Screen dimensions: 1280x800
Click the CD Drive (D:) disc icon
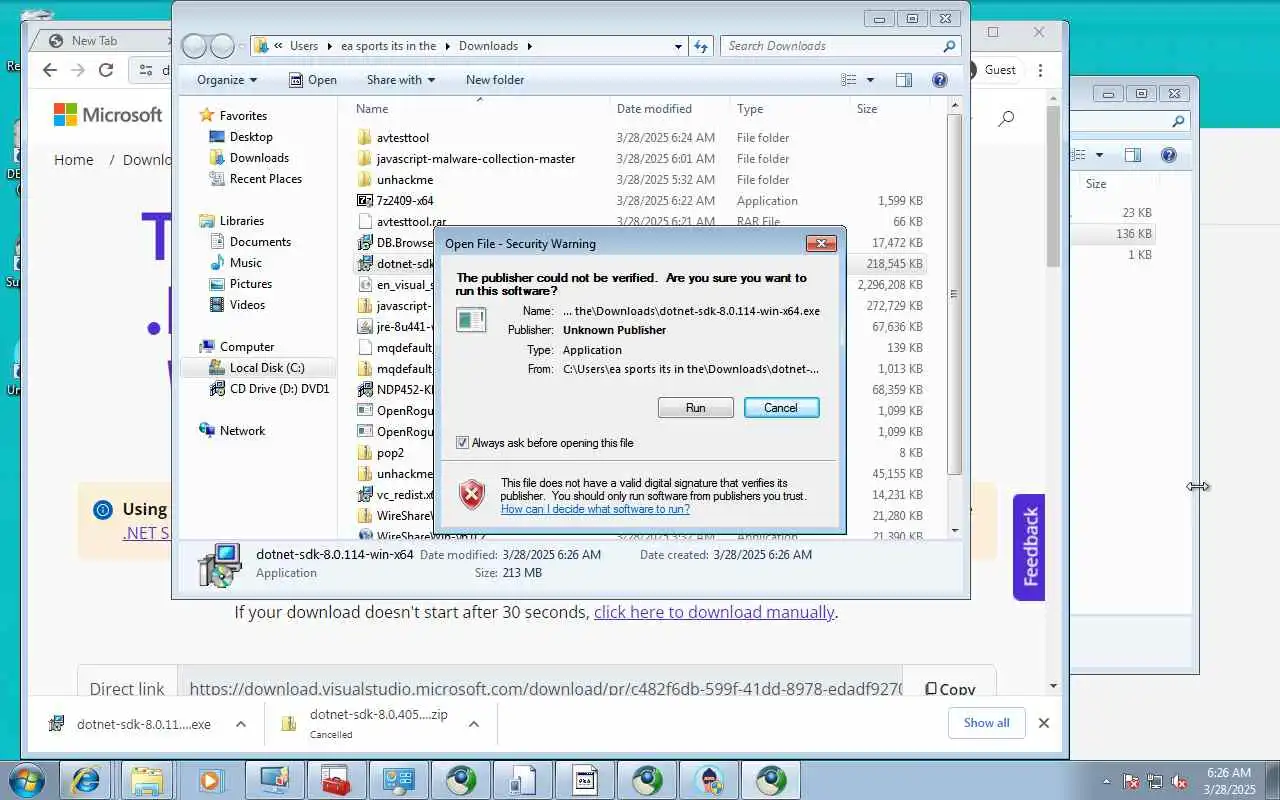(217, 389)
